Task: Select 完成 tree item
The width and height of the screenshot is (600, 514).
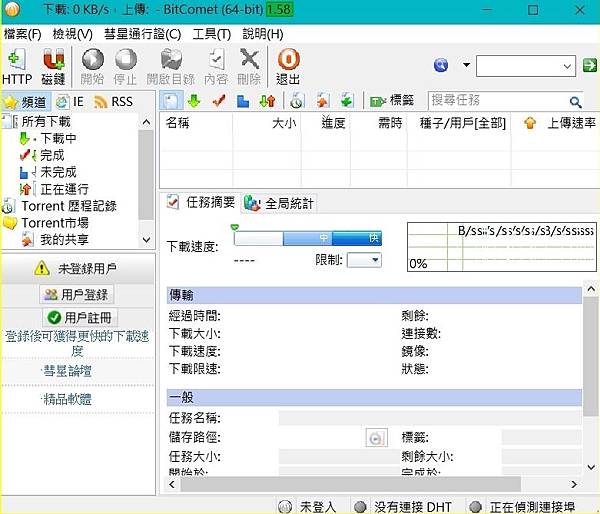Action: tap(52, 155)
